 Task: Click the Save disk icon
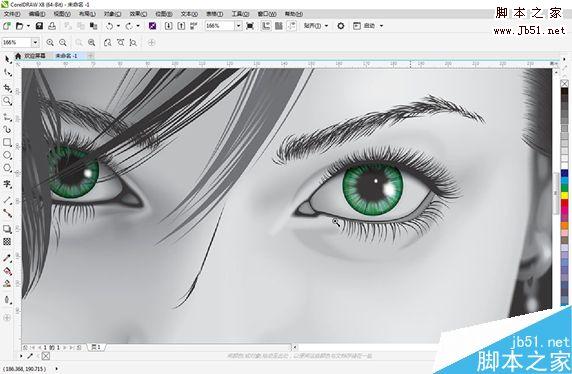click(x=39, y=26)
